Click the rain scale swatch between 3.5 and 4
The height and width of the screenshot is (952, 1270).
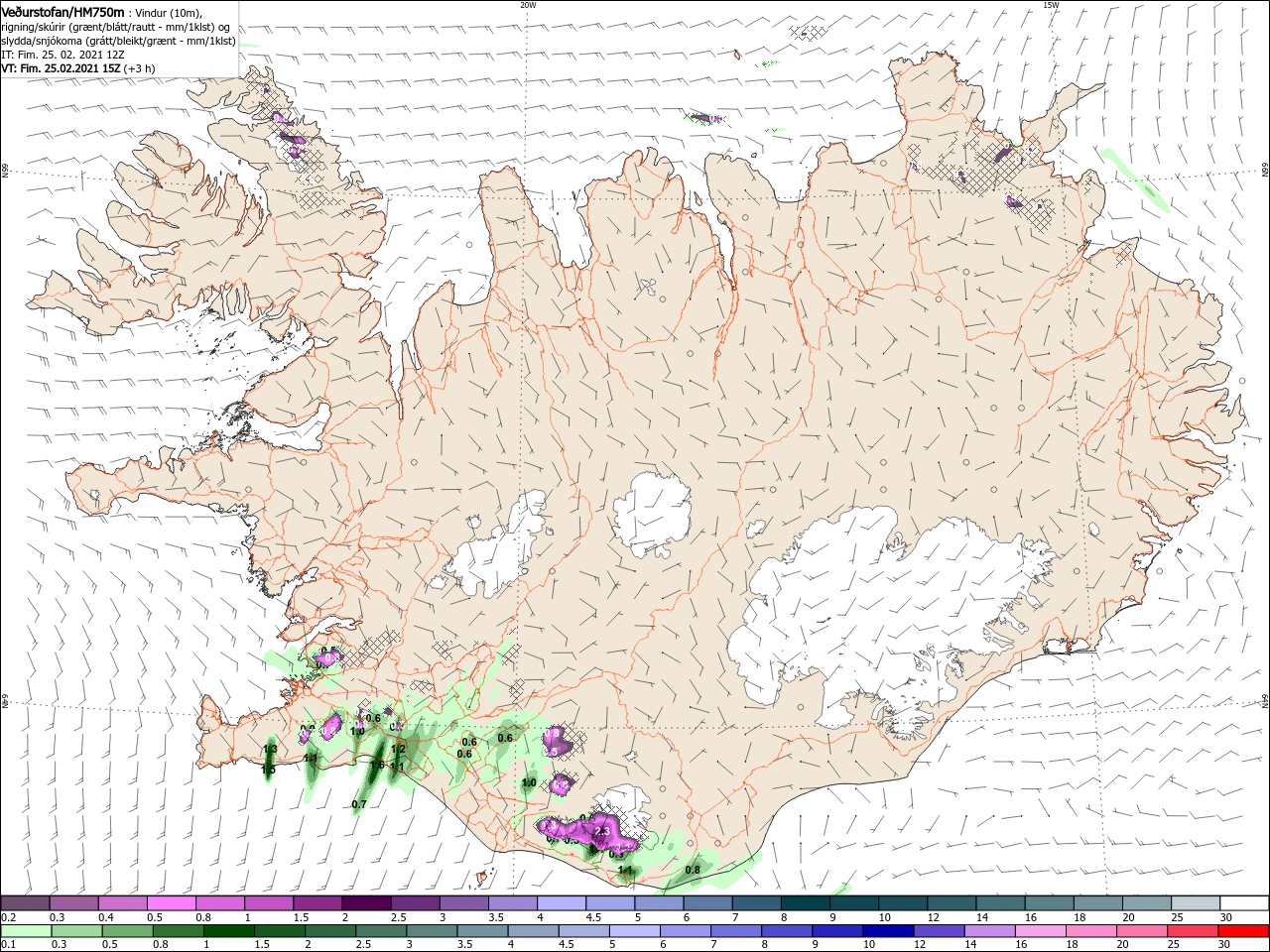click(481, 931)
